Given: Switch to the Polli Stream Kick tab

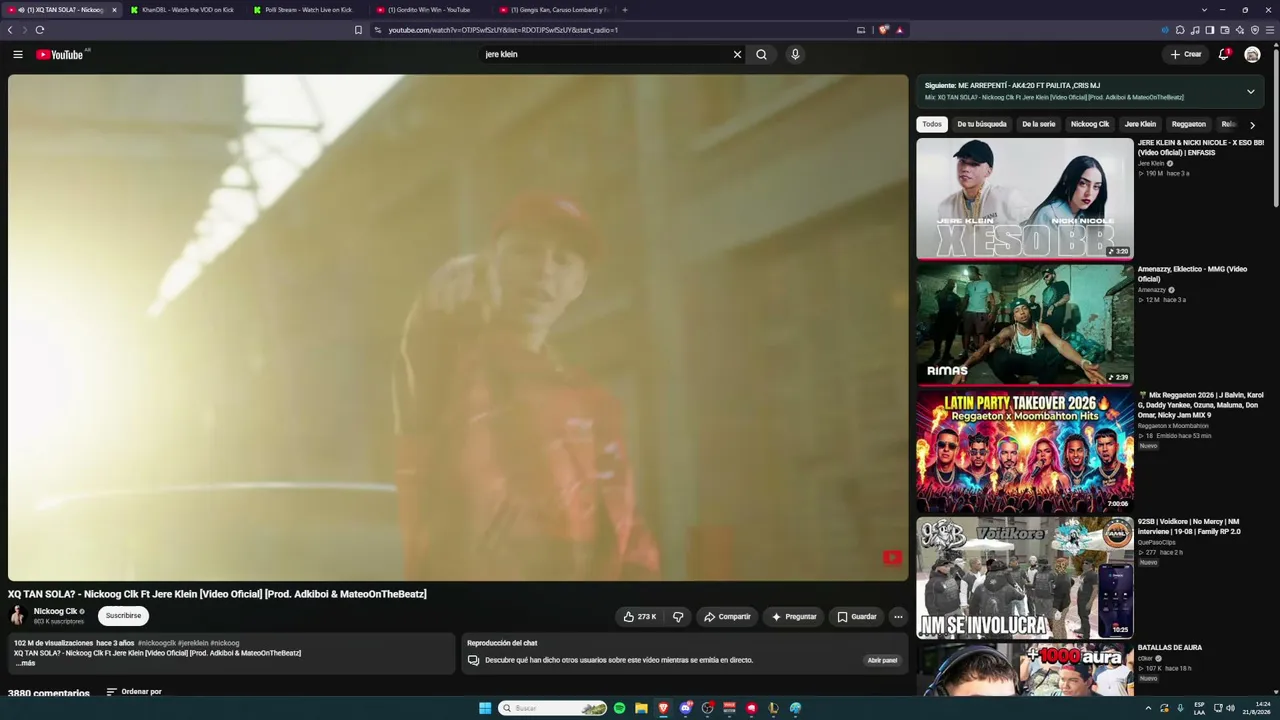Looking at the screenshot, I should click(x=307, y=10).
